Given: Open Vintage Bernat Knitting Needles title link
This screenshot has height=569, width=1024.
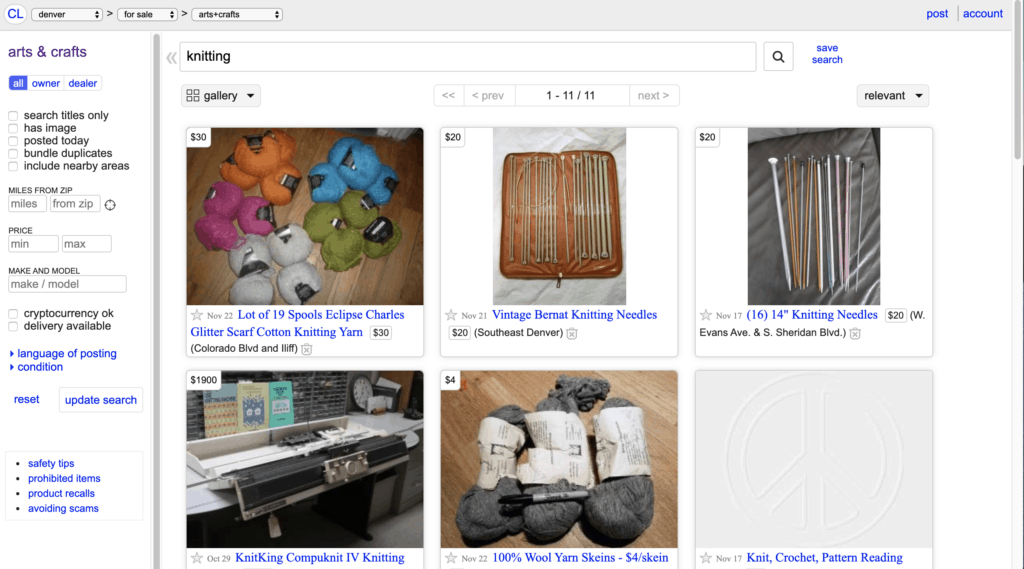Looking at the screenshot, I should (x=575, y=315).
